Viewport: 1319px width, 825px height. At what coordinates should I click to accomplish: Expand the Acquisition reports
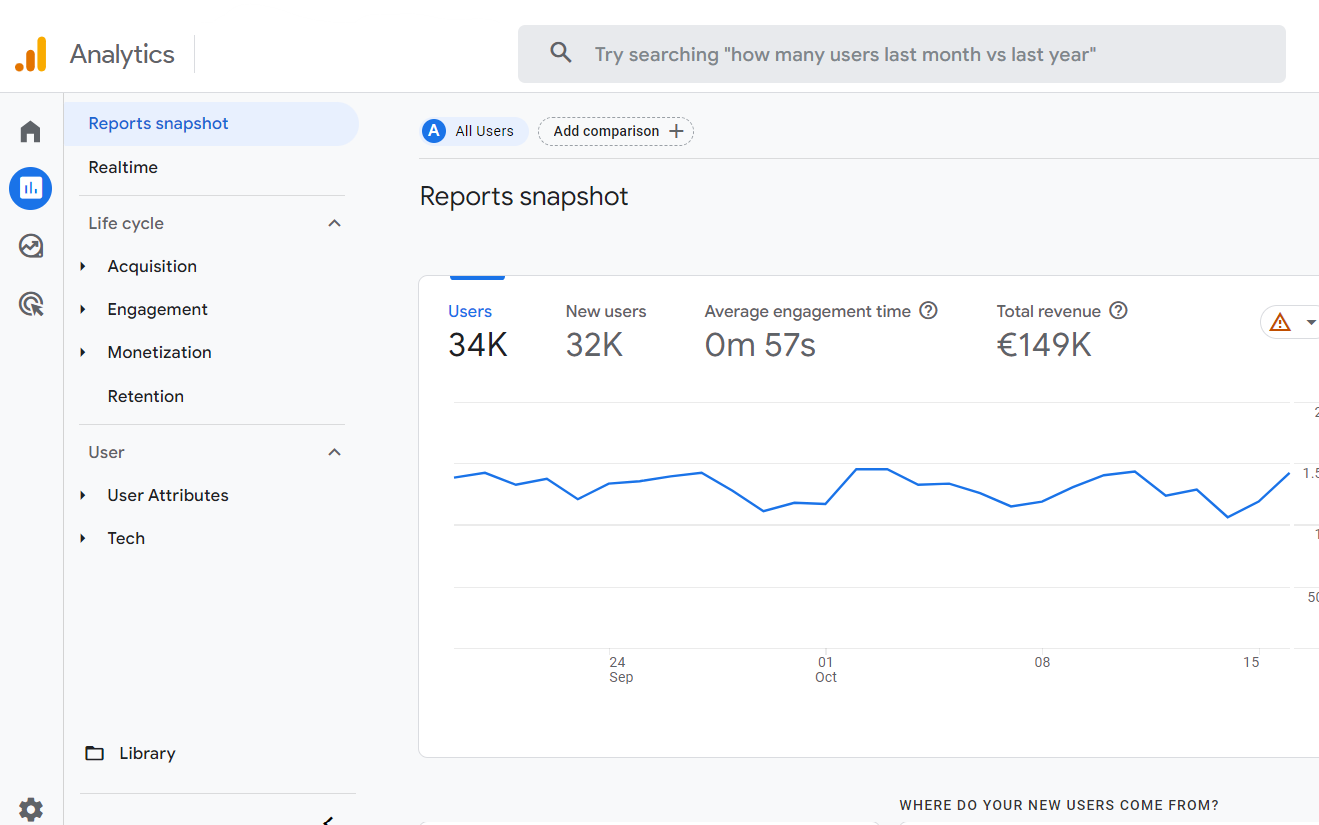(152, 266)
